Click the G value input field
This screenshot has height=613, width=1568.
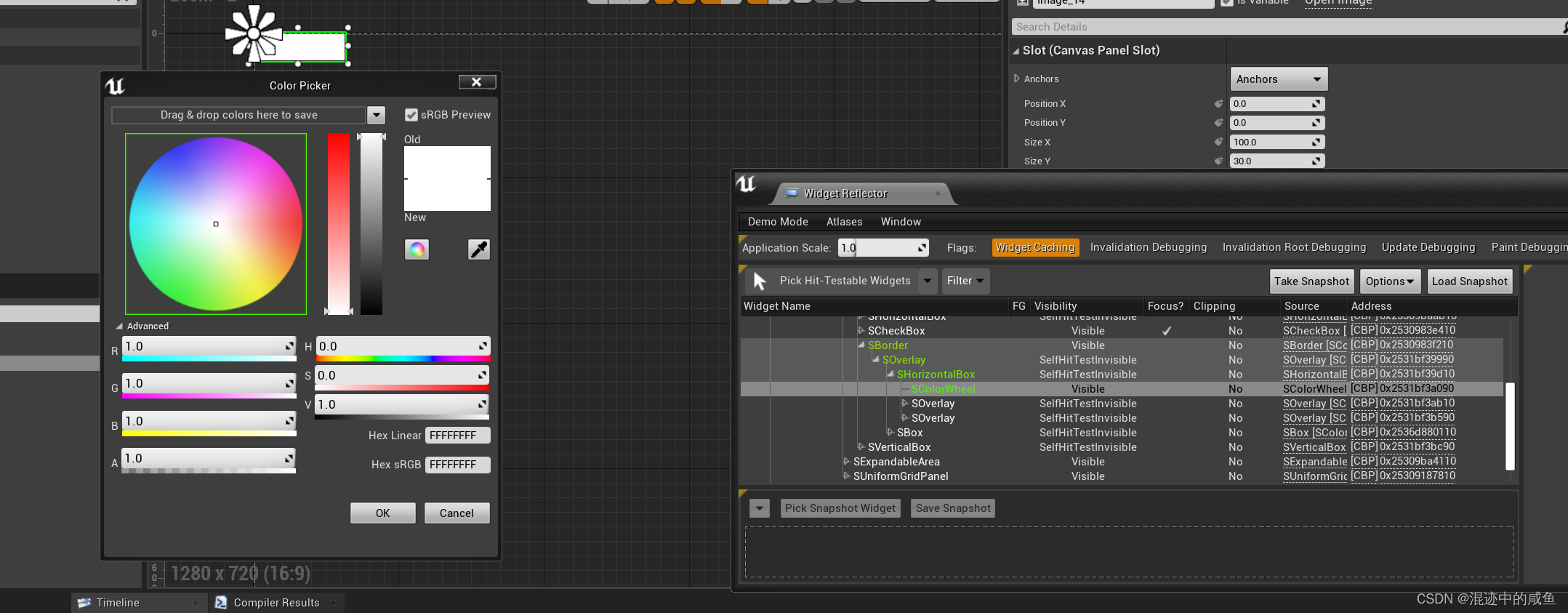pyautogui.click(x=209, y=383)
